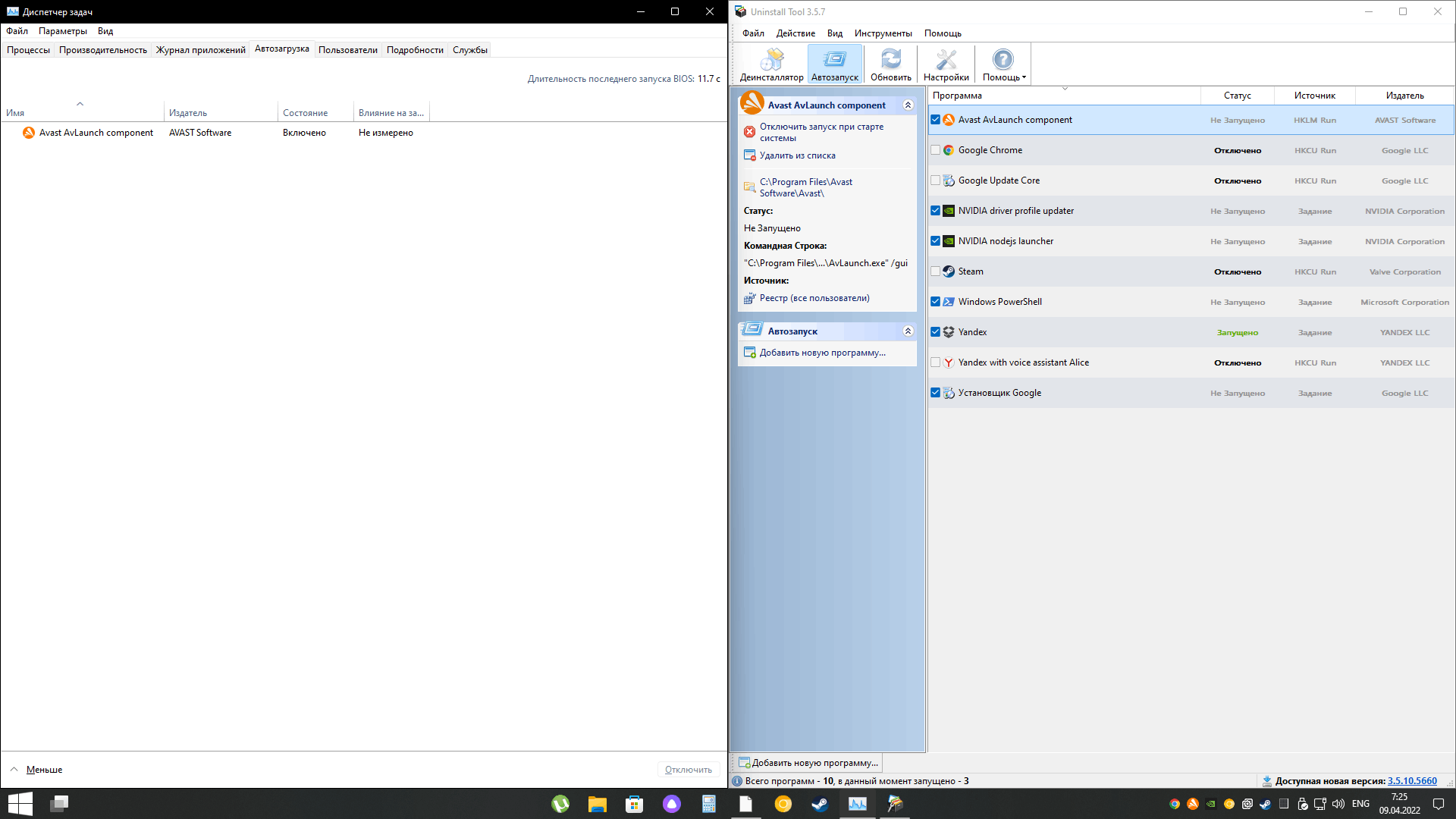This screenshot has height=819, width=1456.
Task: Enable Yandex with voice assistant Alice checkbox
Action: (x=935, y=362)
